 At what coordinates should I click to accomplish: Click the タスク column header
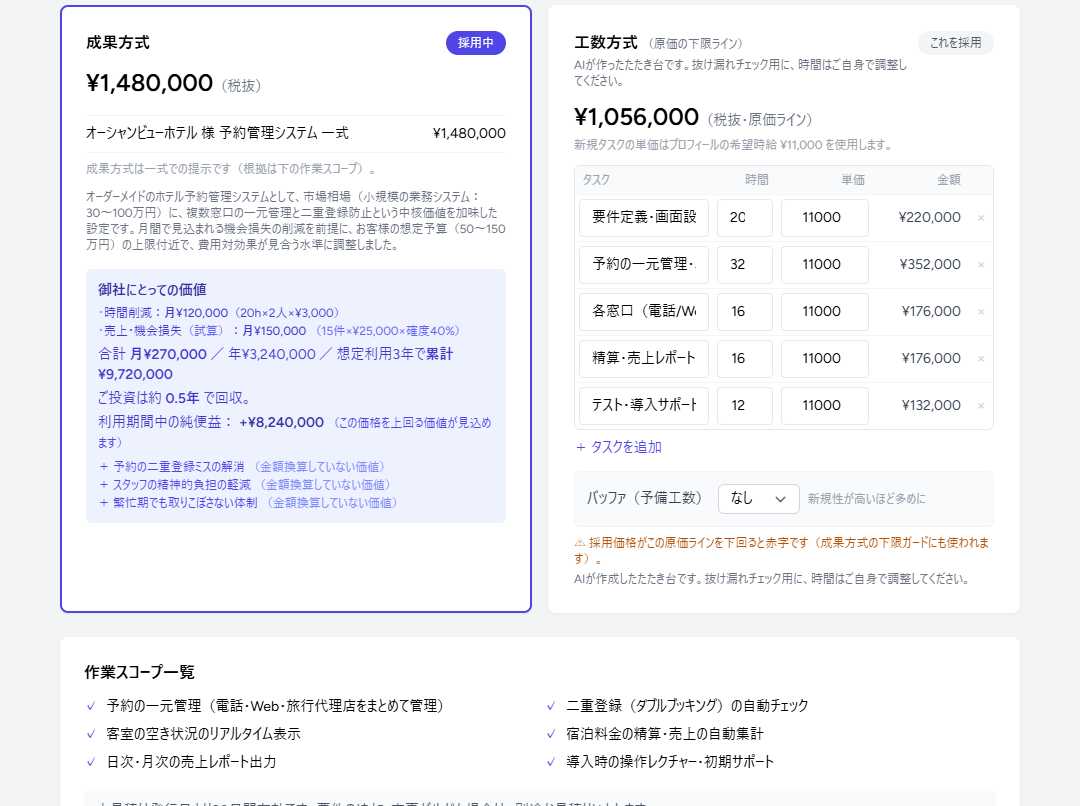point(596,180)
